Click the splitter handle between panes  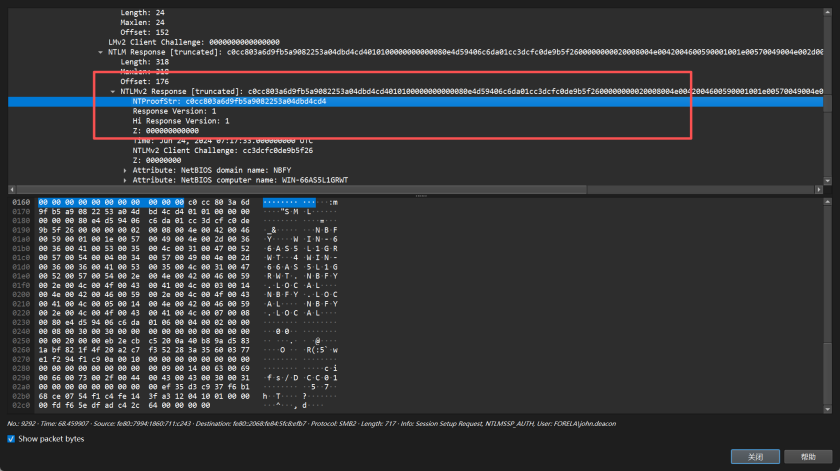click(x=420, y=195)
